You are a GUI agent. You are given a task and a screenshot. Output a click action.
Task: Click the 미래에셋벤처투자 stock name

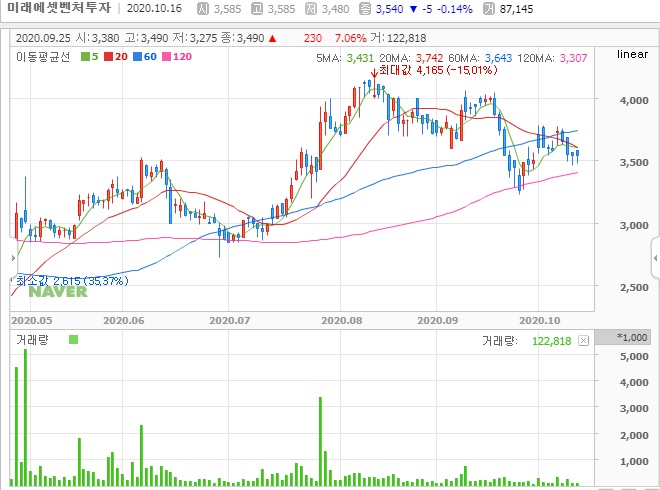tap(59, 8)
